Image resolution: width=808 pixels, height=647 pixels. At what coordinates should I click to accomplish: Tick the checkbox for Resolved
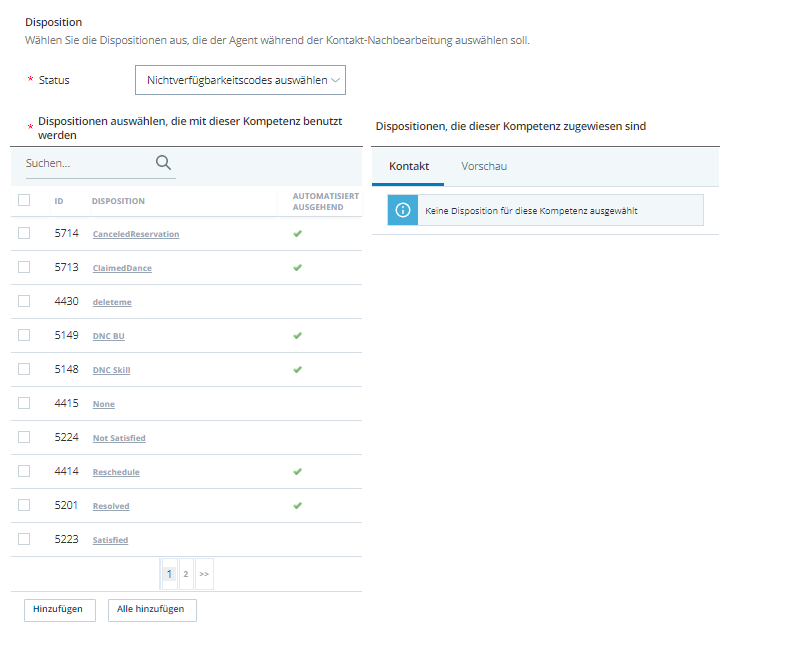24,505
